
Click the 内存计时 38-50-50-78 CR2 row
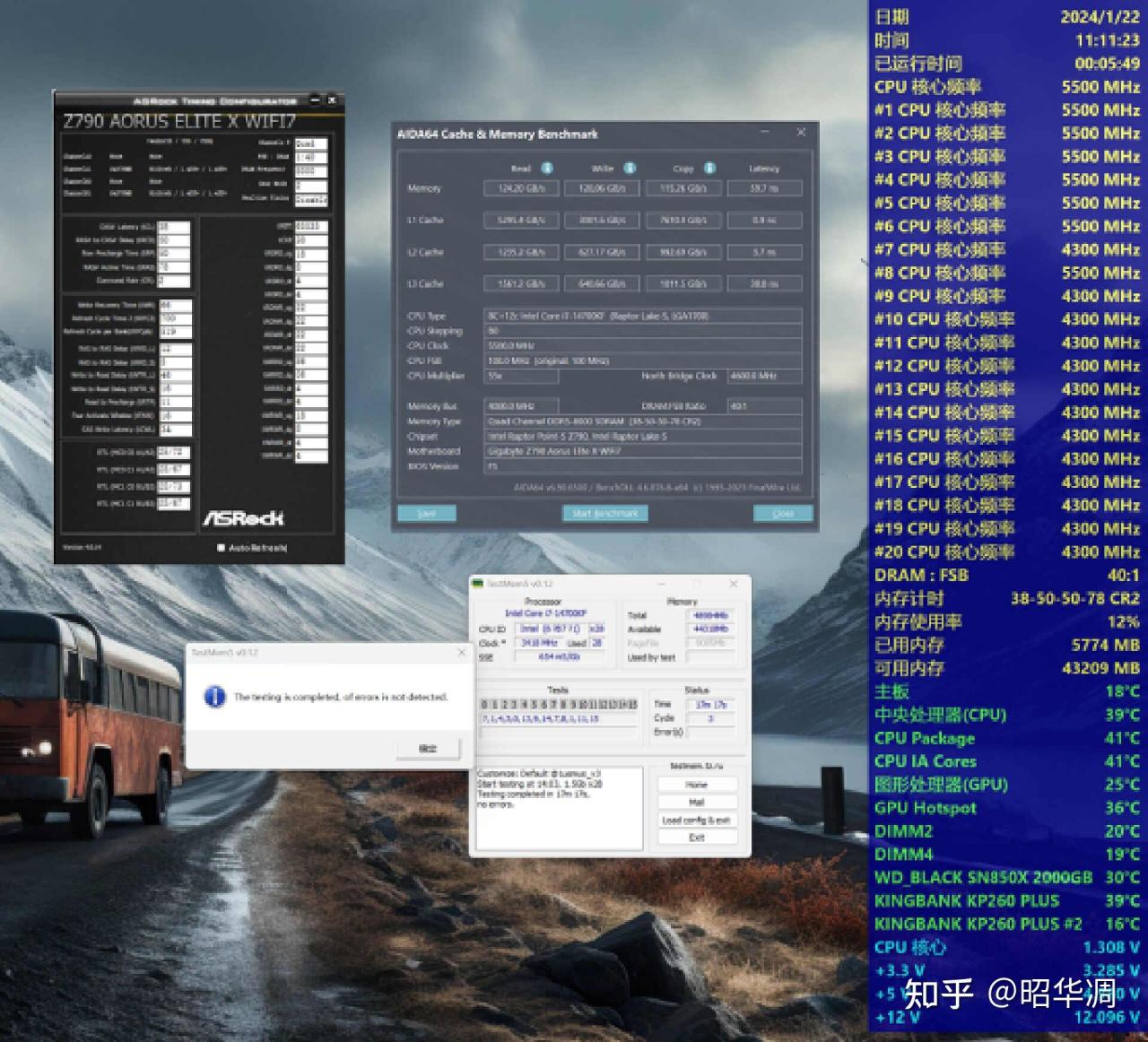1007,598
